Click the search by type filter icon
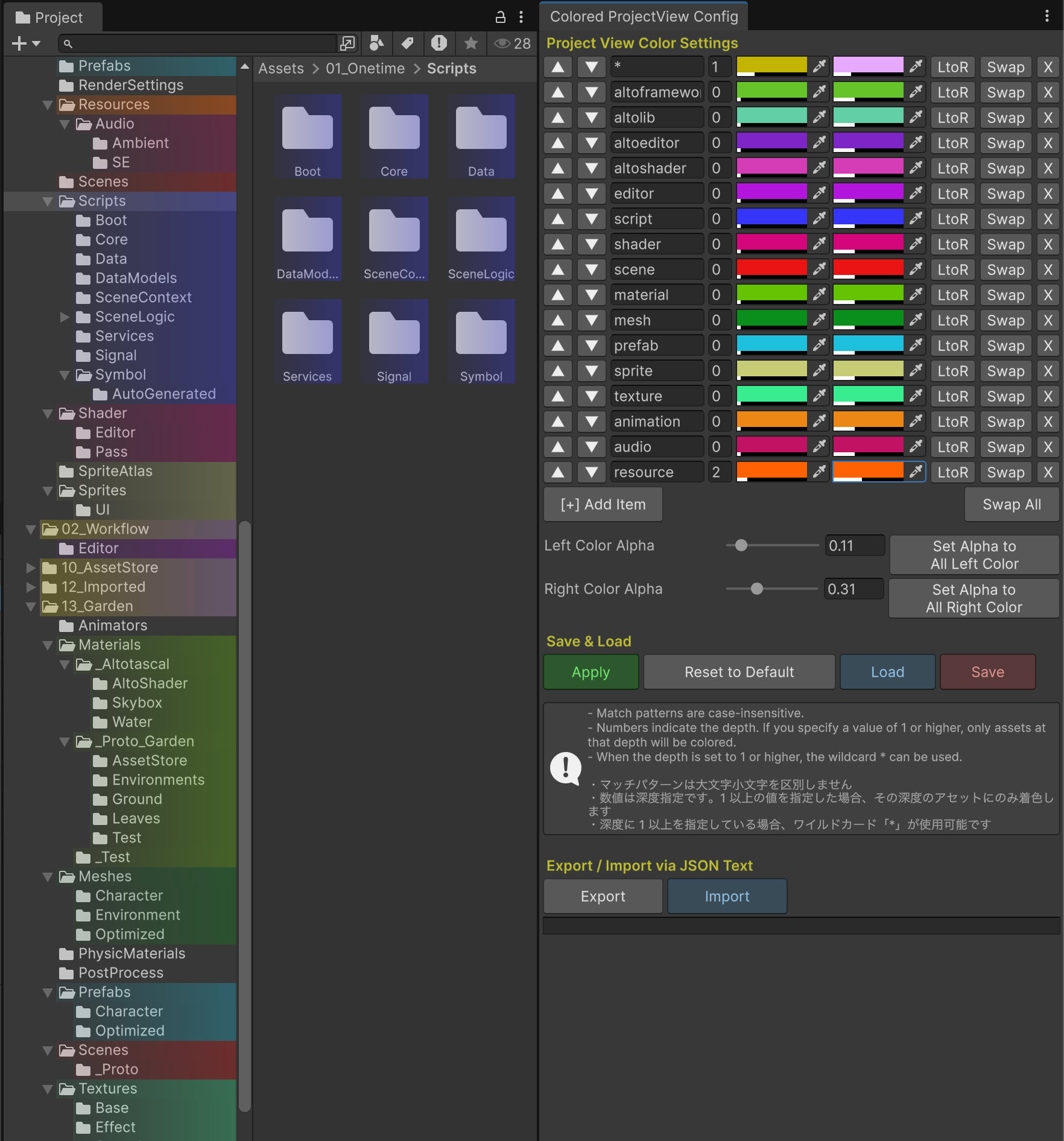The width and height of the screenshot is (1064, 1141). click(x=377, y=43)
